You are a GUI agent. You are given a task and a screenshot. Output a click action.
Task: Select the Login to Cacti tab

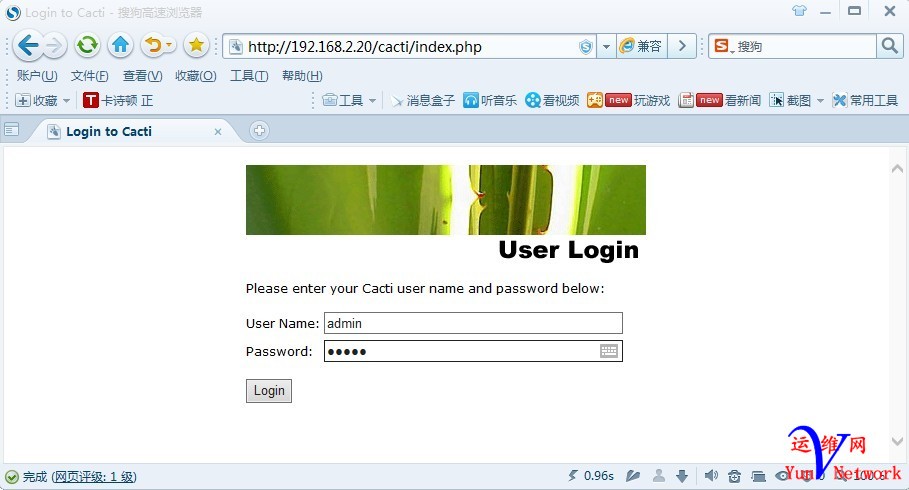coord(133,131)
